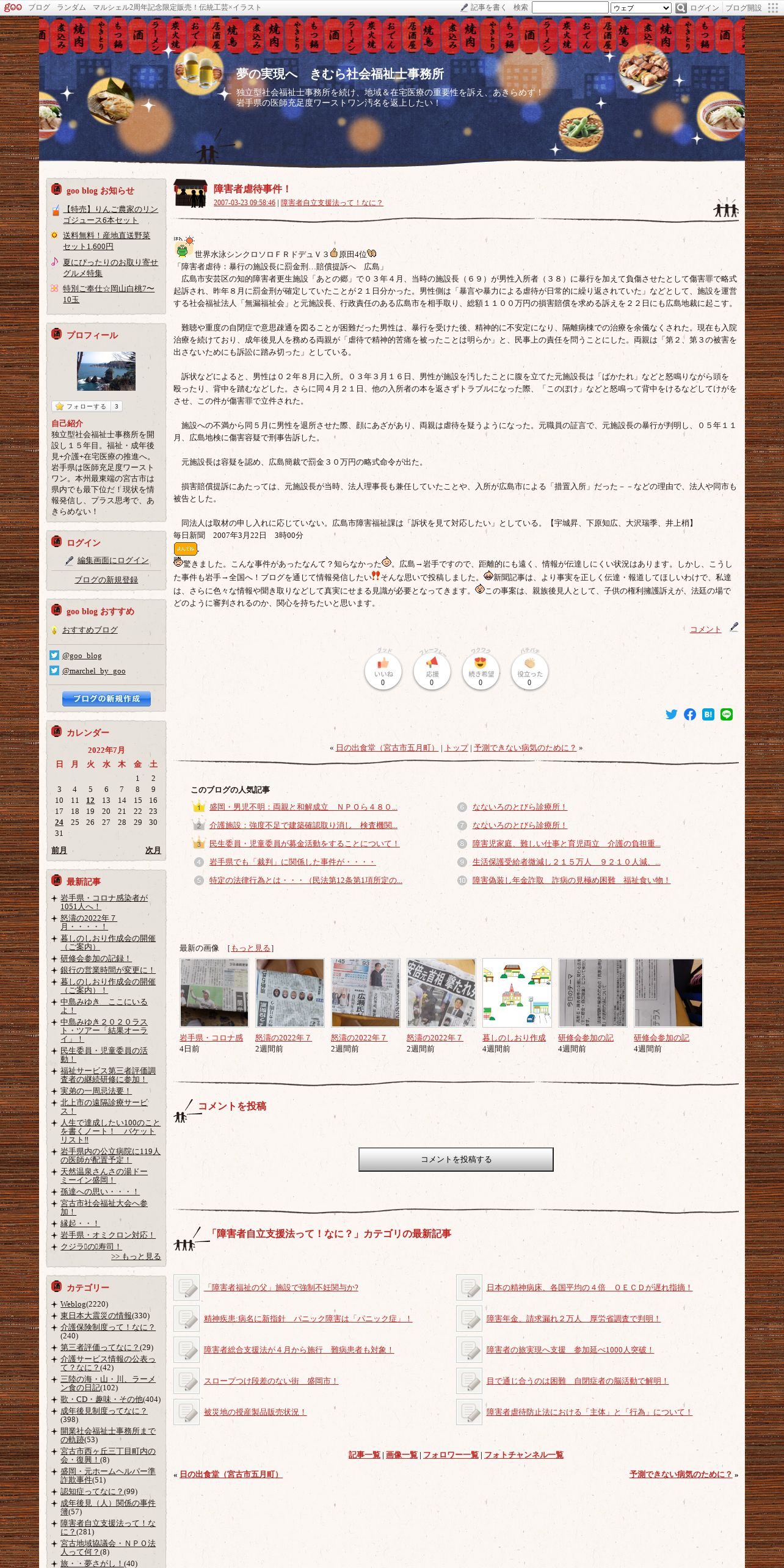Click document icon beside 障害年金、請求漏れ２万人
The image size is (784, 1568).
[469, 1318]
